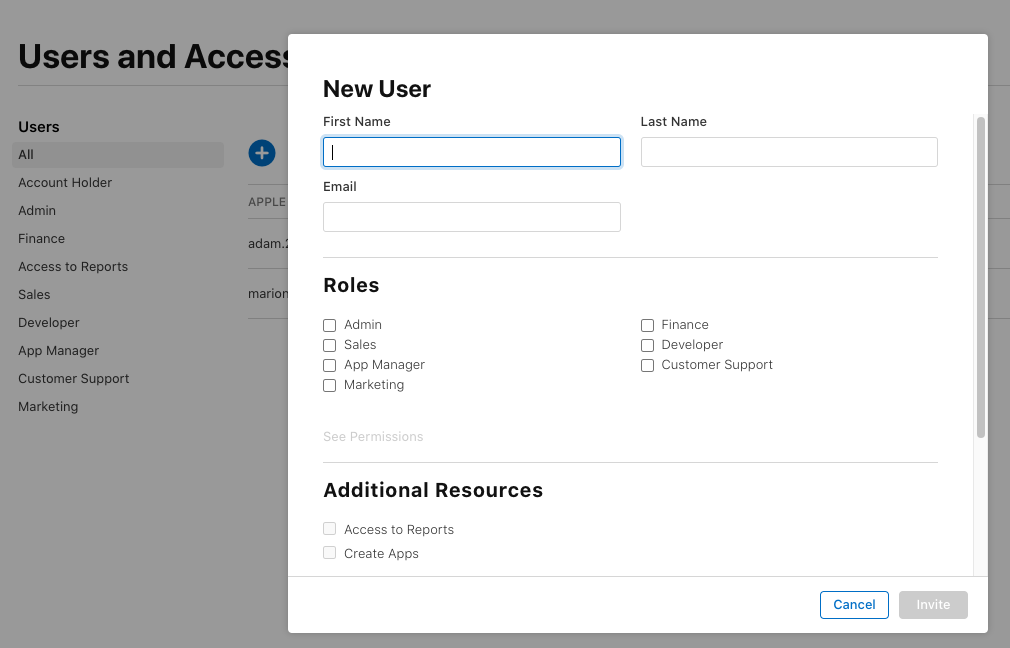The image size is (1010, 648).
Task: Enable the Finance role checkbox
Action: point(647,325)
